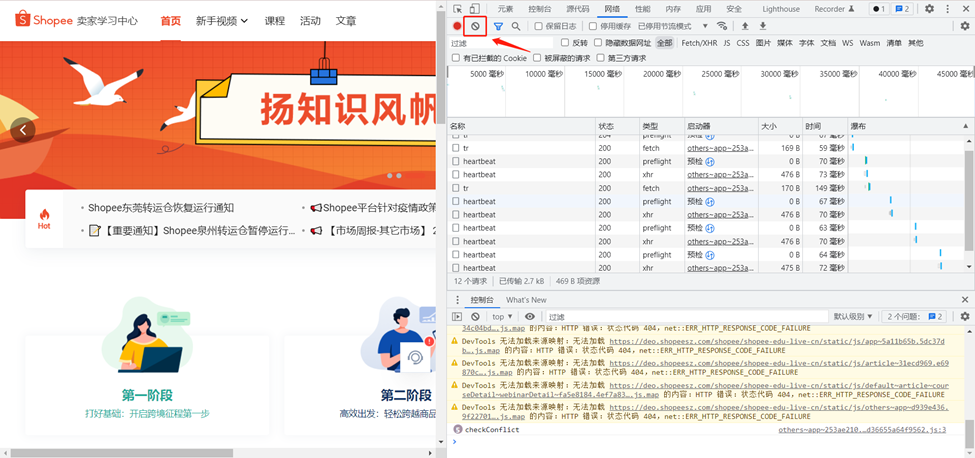975x458 pixels.
Task: Open the 已停用节流模式 throttling dropdown
Action: click(673, 26)
